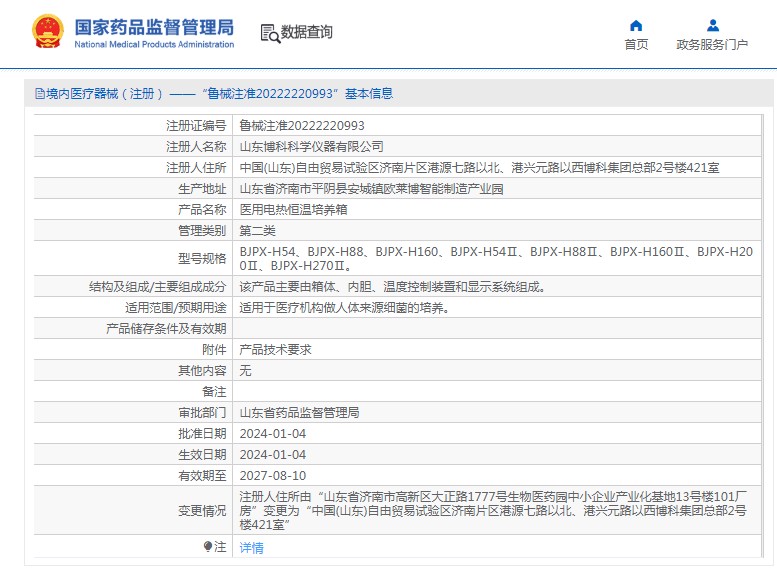Click the document icon before 境内医疗器械
This screenshot has height=572, width=777.
click(40, 94)
